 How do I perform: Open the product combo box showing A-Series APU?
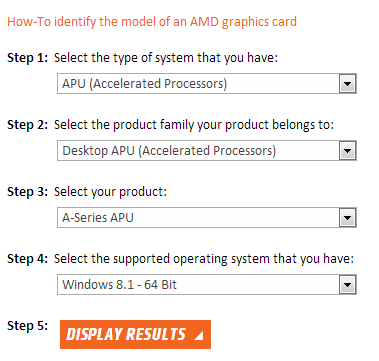pos(207,218)
